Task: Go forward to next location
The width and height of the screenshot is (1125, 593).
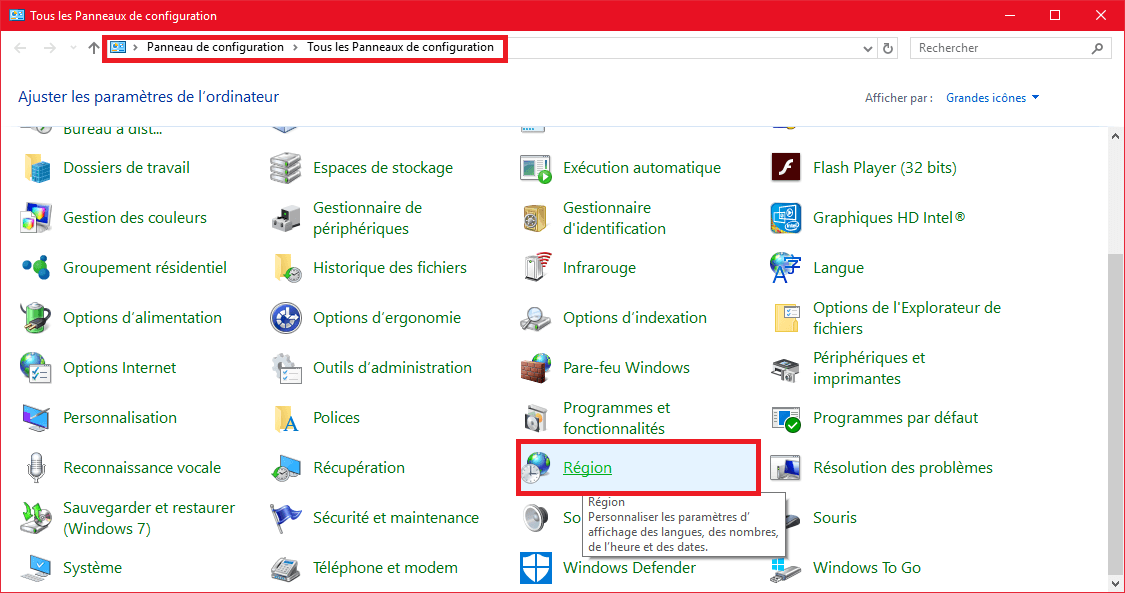Action: click(50, 48)
